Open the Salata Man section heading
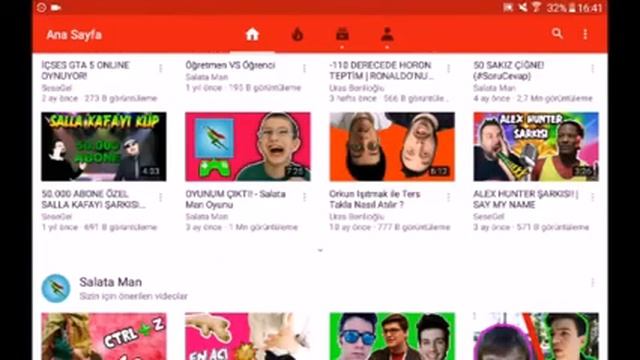640x360 pixels. (111, 282)
